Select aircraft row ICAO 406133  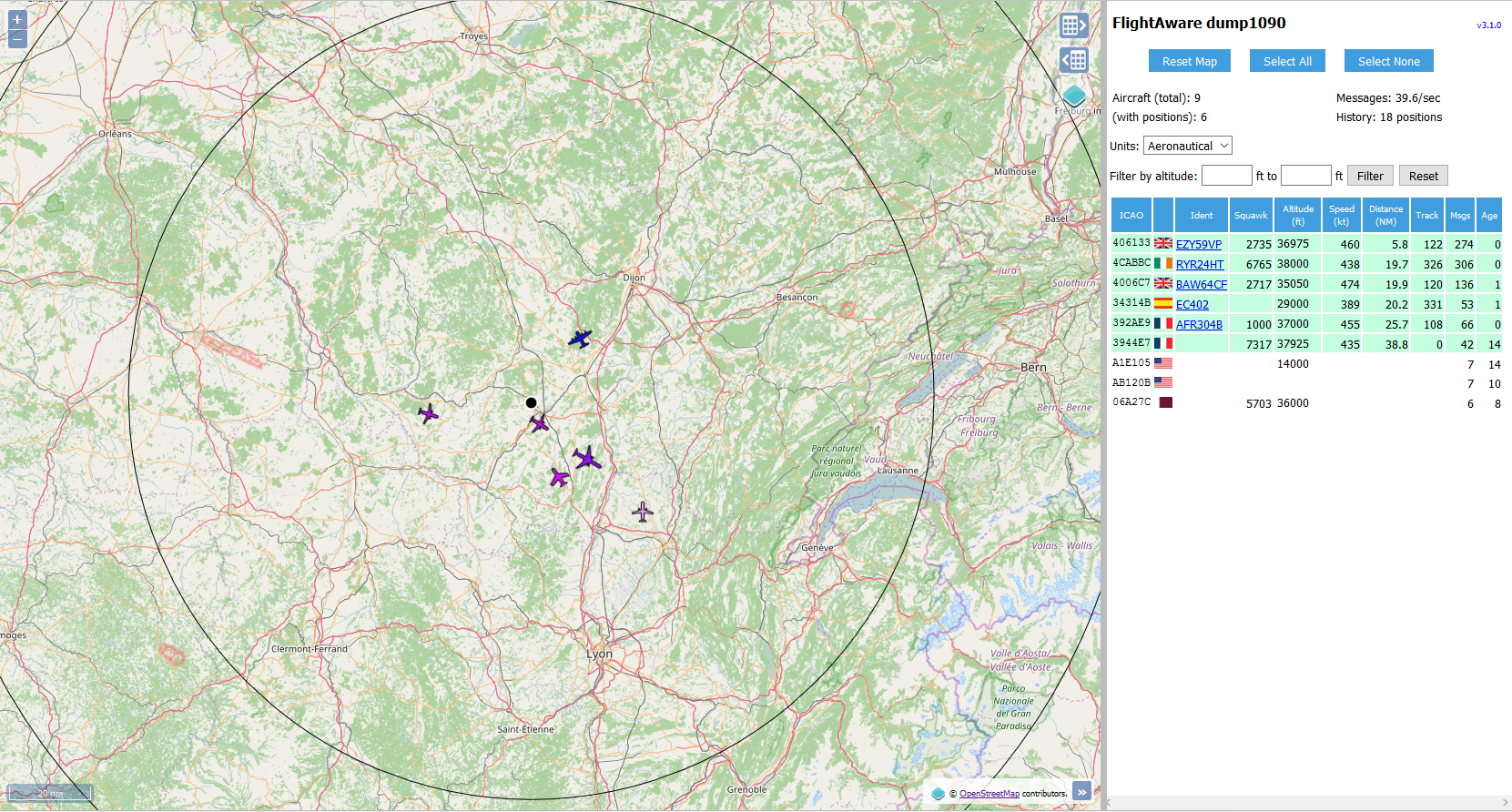point(1306,244)
